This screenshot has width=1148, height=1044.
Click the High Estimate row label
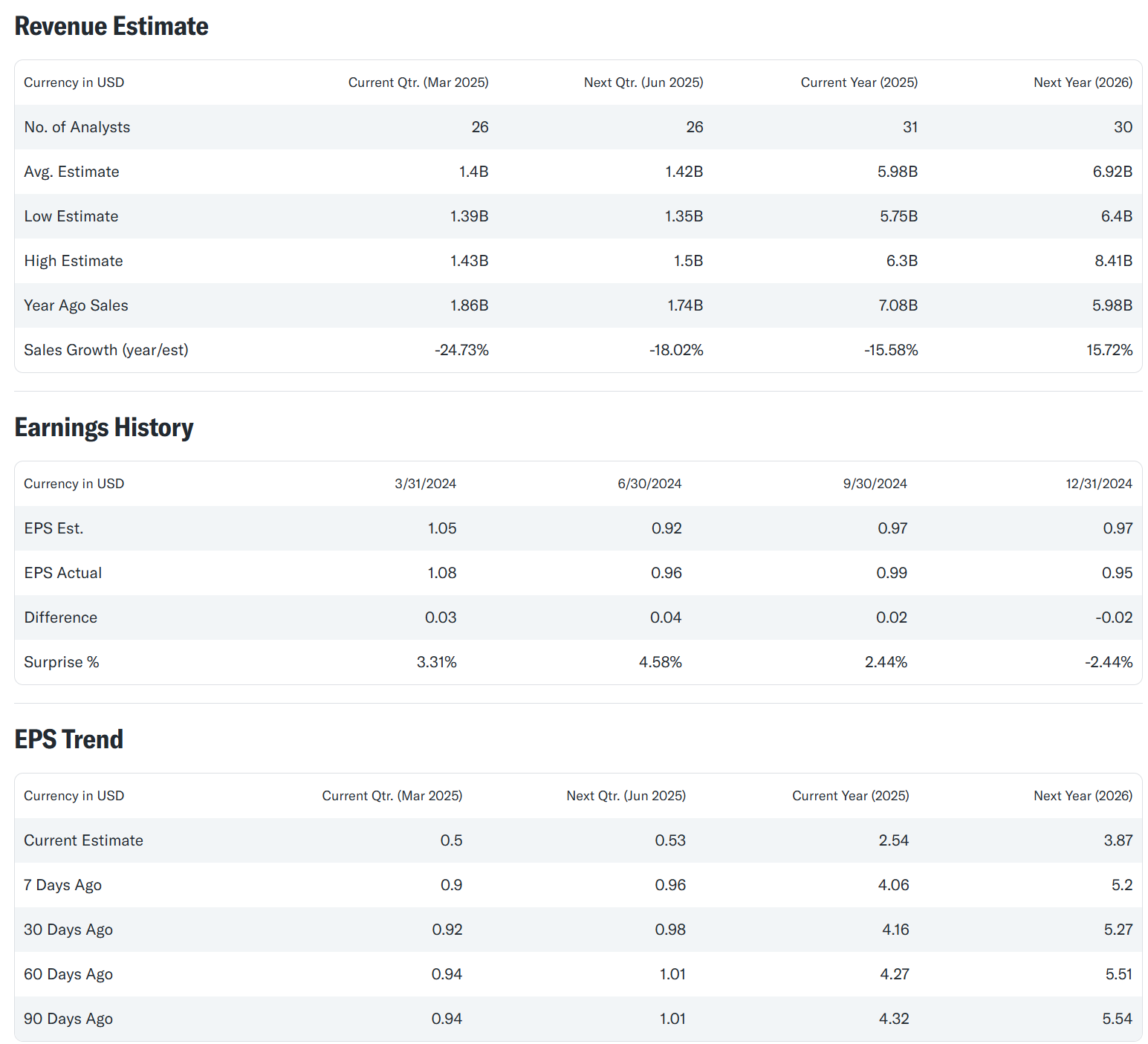(74, 261)
